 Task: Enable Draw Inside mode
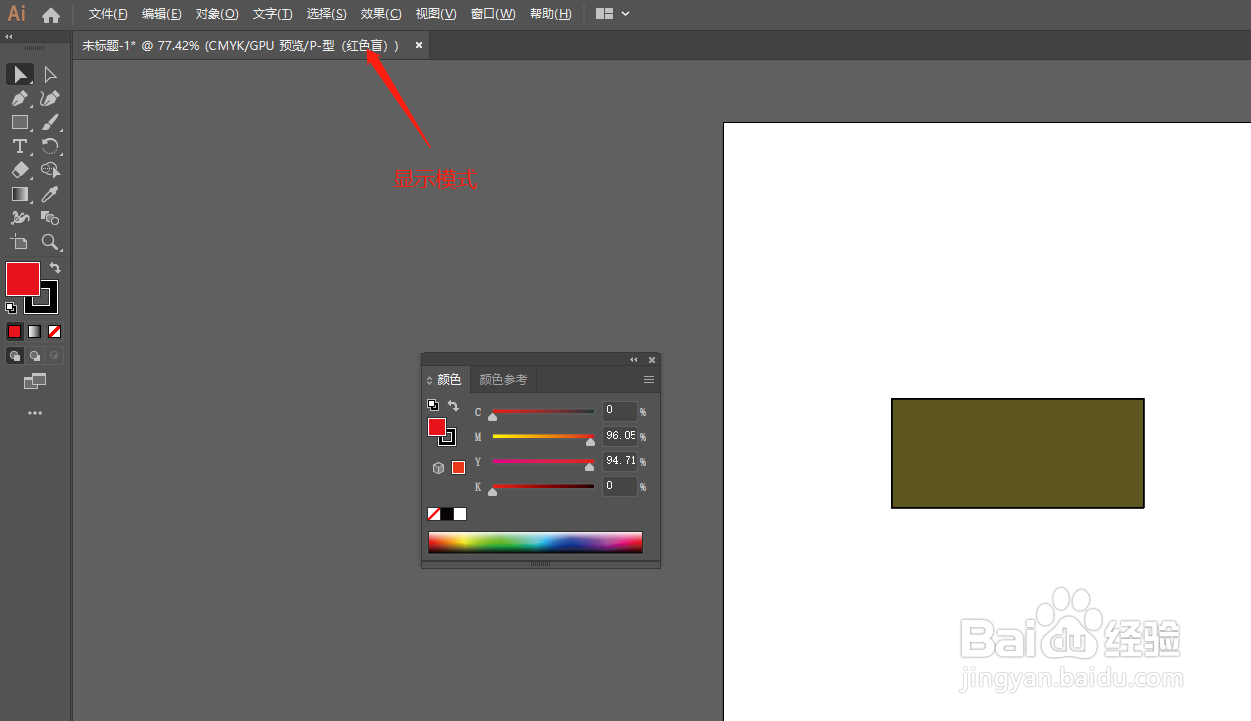55,355
